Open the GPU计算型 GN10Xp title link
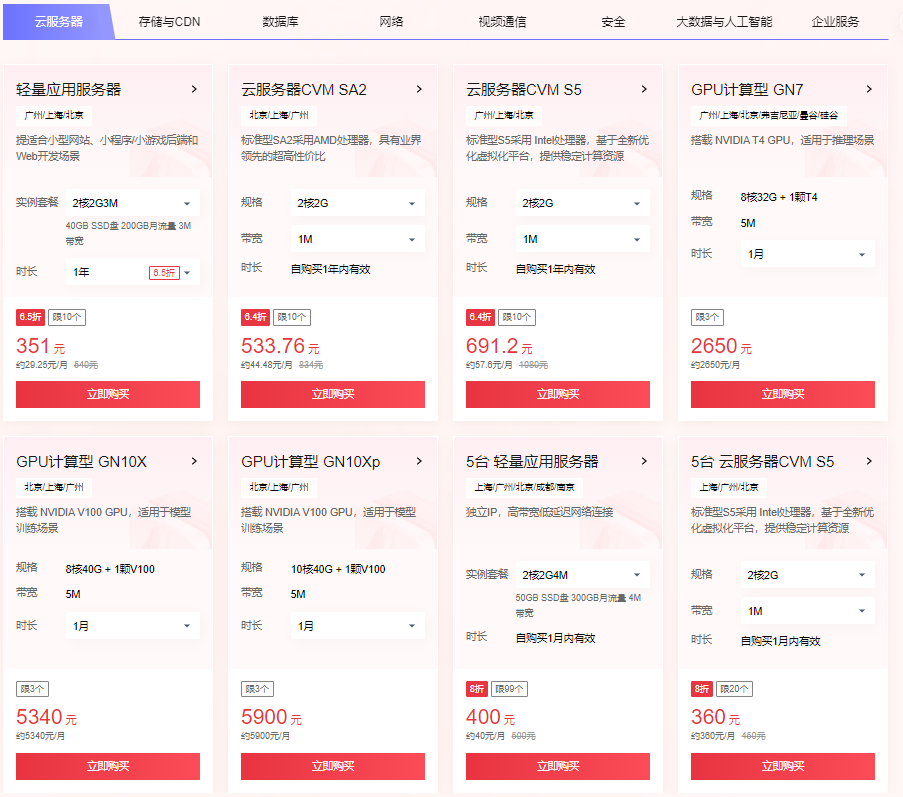 (x=310, y=461)
